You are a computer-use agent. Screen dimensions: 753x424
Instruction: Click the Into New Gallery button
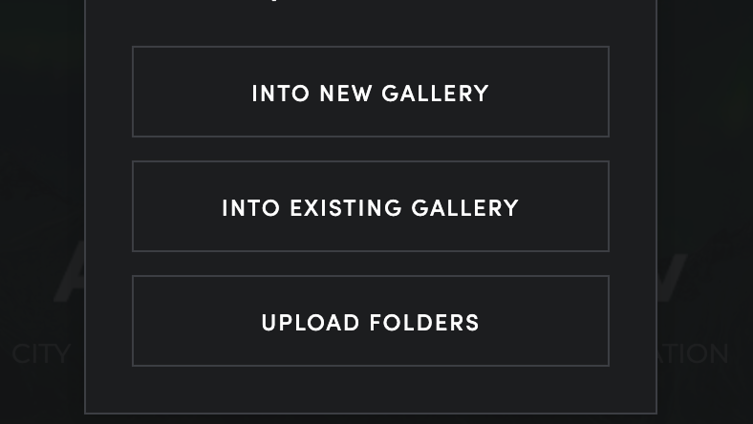[x=370, y=92]
